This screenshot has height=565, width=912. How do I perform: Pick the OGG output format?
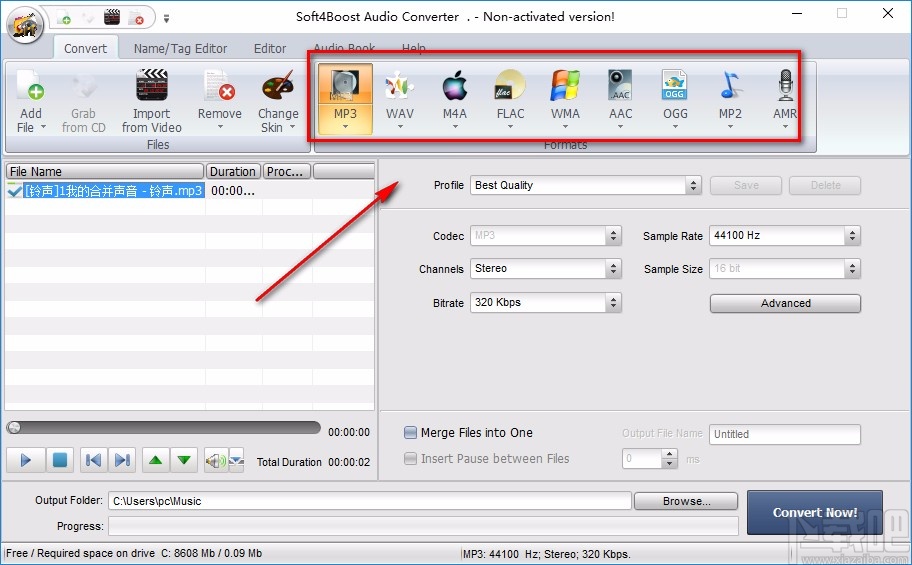click(x=675, y=90)
